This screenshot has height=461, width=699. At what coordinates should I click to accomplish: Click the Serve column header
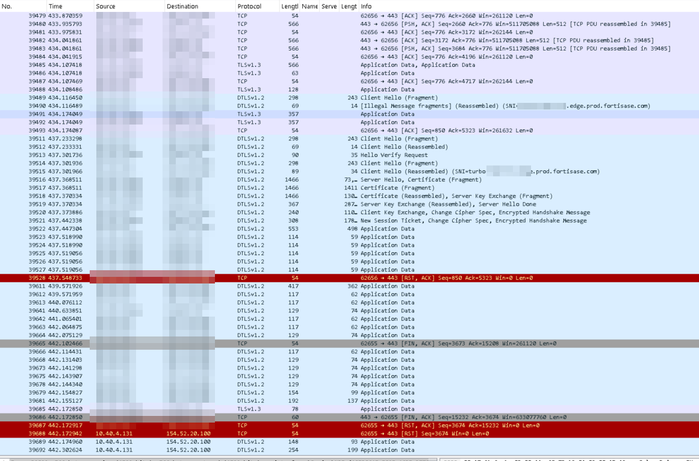[329, 6]
